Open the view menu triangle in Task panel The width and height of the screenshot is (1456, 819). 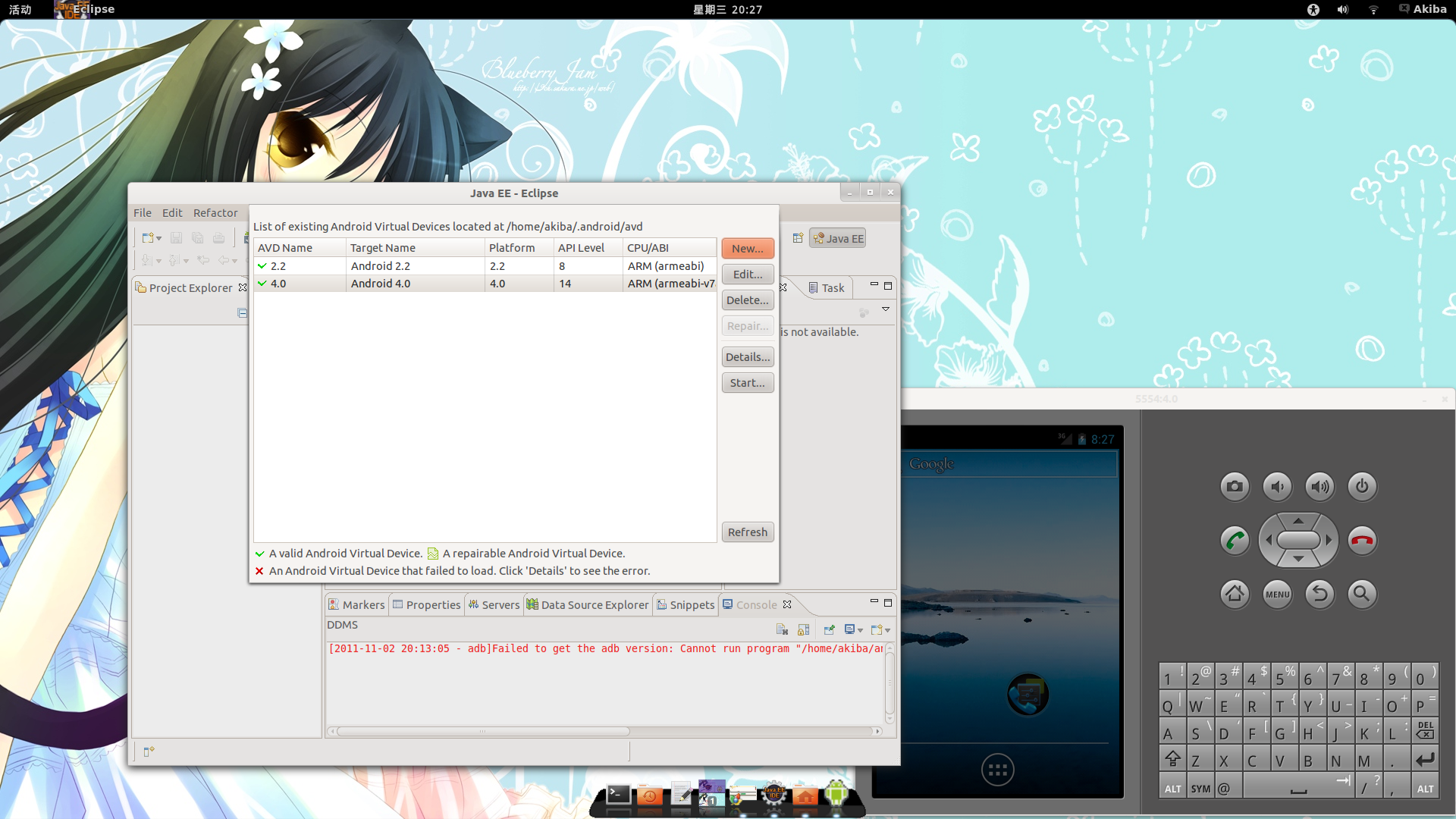click(885, 309)
